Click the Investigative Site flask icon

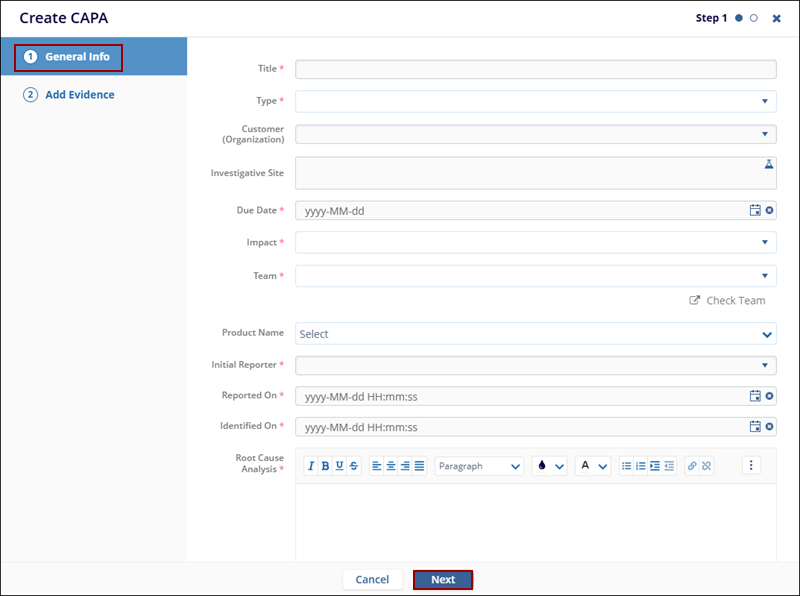(x=769, y=164)
